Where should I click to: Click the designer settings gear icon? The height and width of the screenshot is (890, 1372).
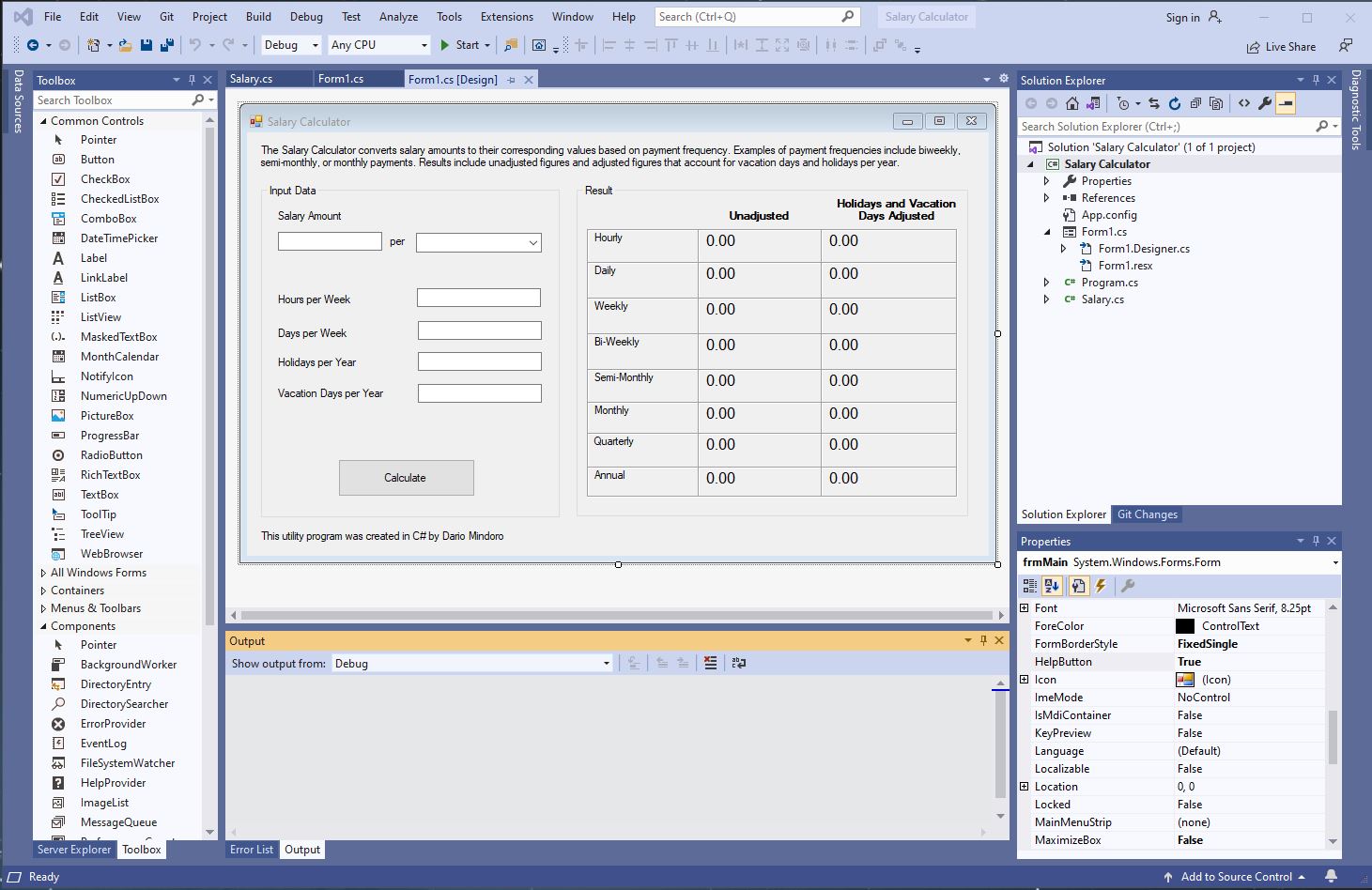click(1004, 79)
